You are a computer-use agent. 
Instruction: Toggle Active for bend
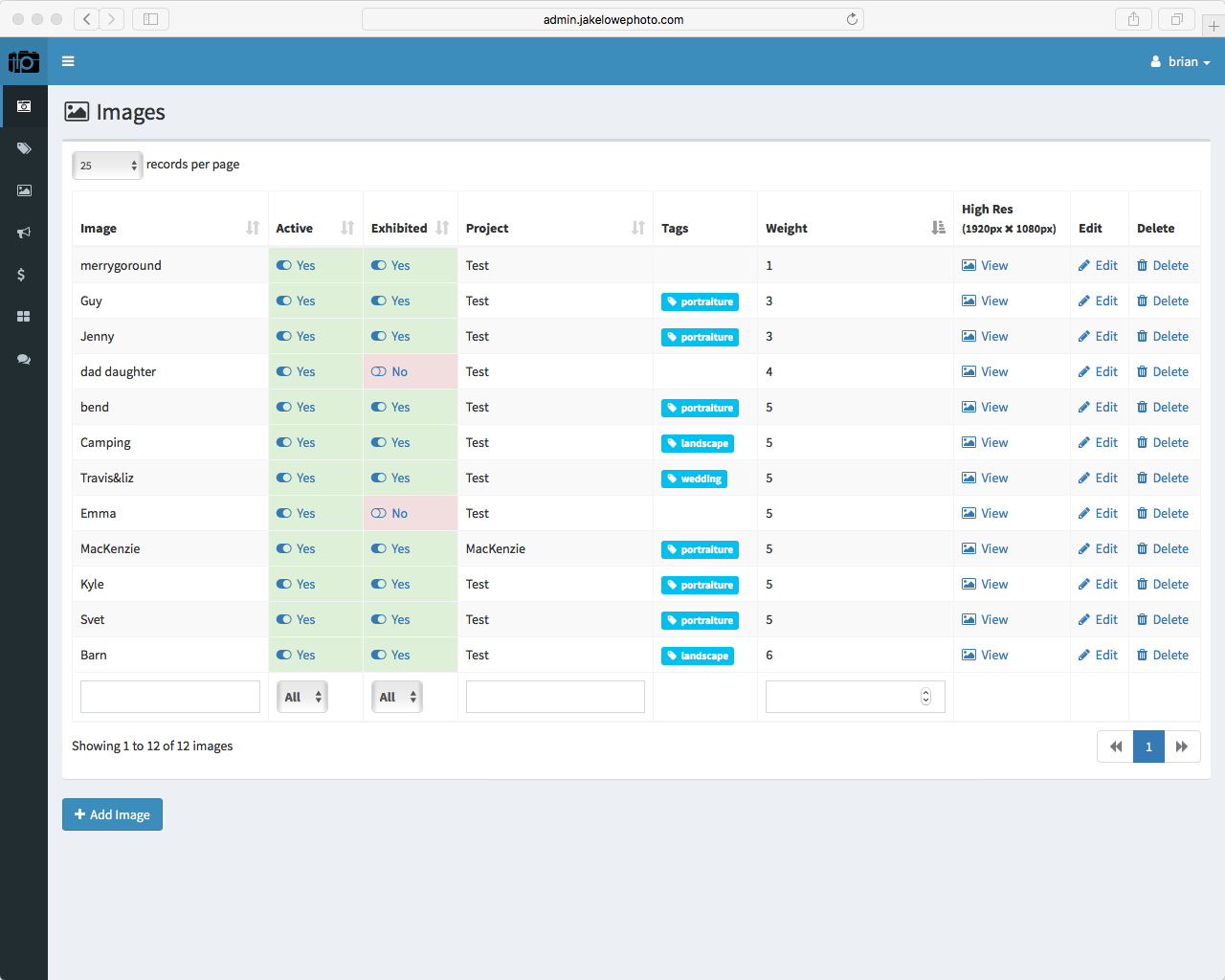[296, 407]
